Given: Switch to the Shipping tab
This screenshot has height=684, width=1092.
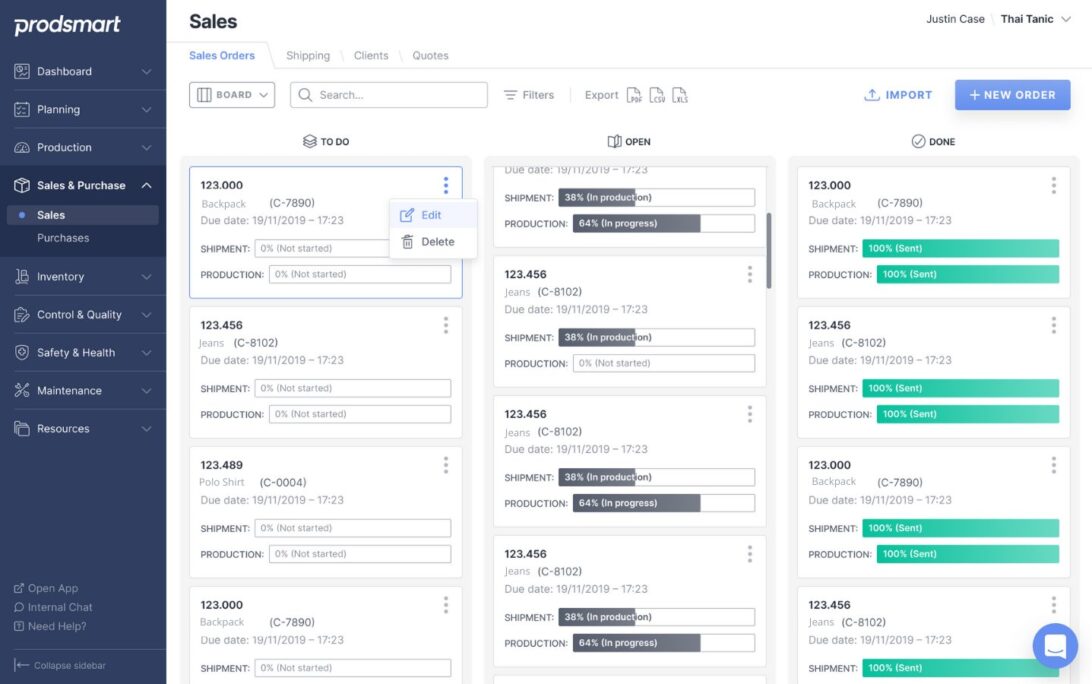Looking at the screenshot, I should (x=308, y=55).
